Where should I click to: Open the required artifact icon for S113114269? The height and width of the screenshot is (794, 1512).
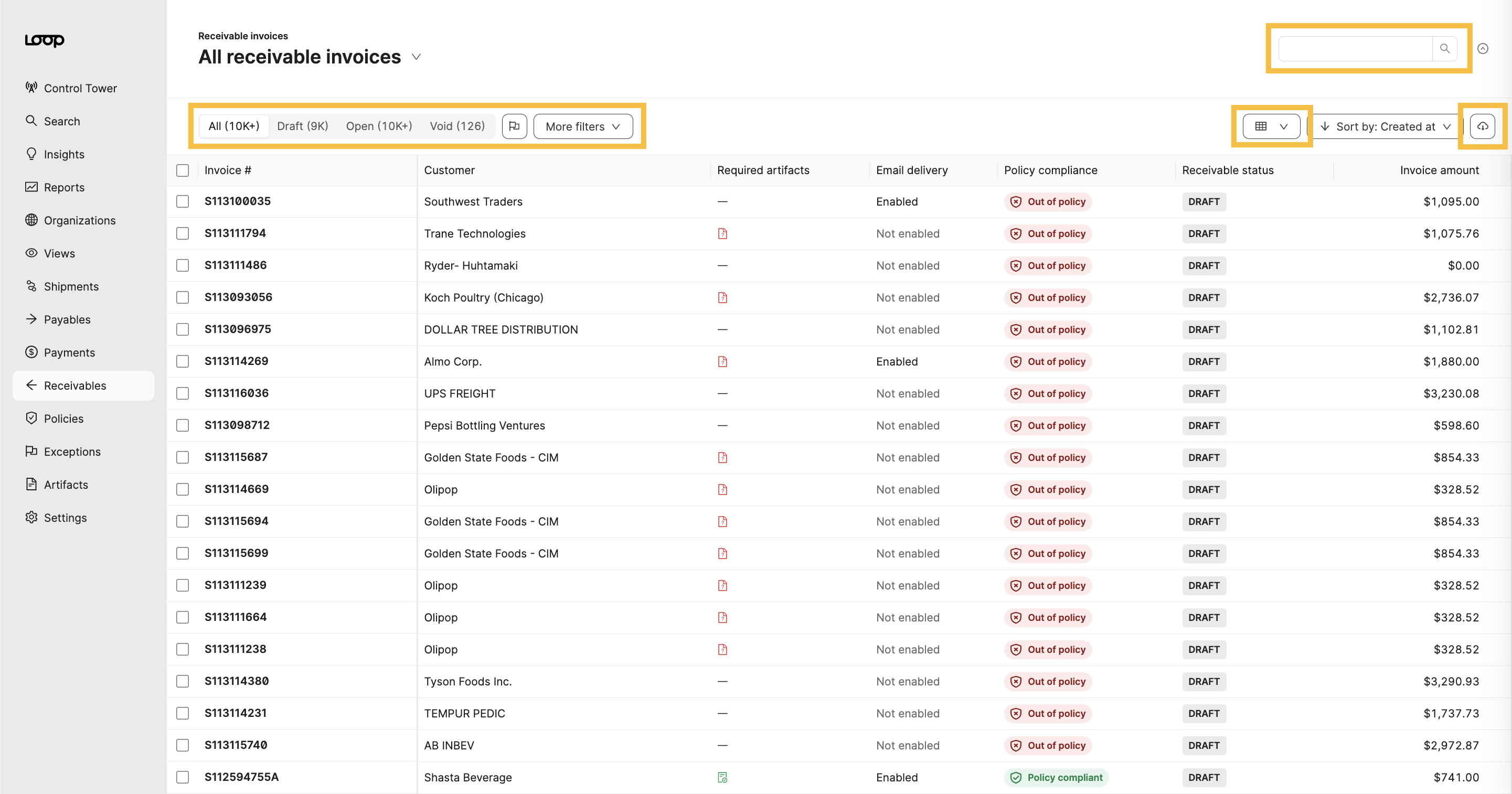click(x=722, y=361)
